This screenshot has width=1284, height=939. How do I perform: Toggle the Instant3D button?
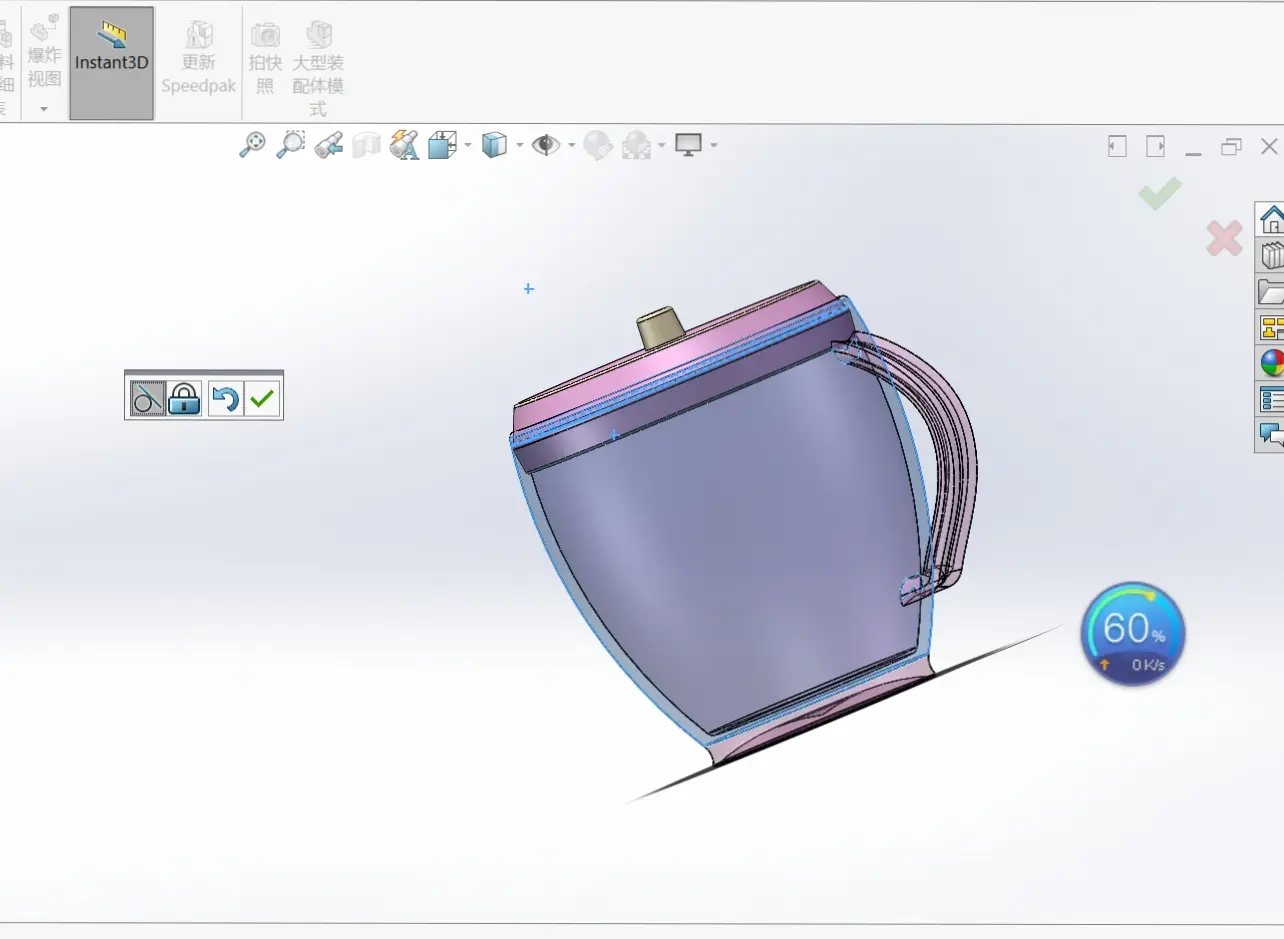click(112, 63)
